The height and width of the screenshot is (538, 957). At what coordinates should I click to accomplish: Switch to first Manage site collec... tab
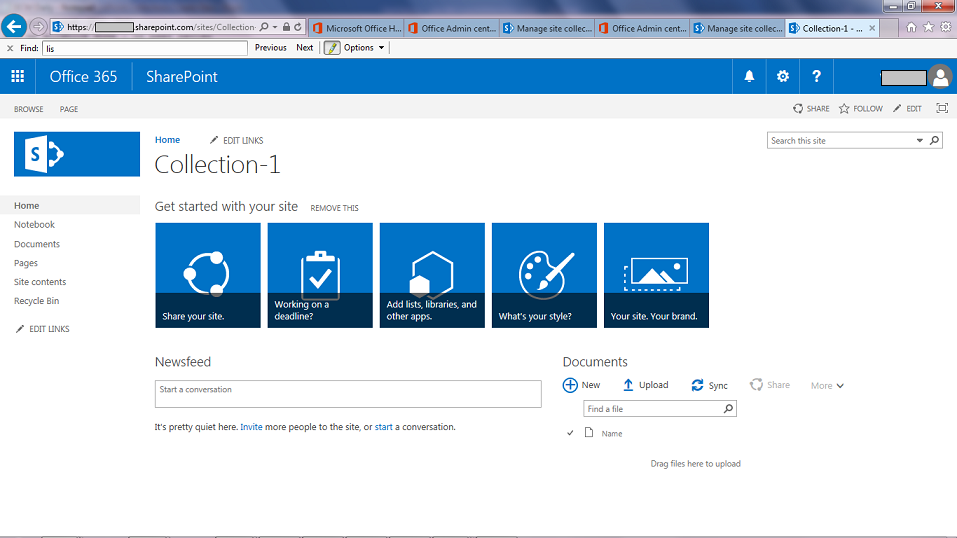pos(547,28)
